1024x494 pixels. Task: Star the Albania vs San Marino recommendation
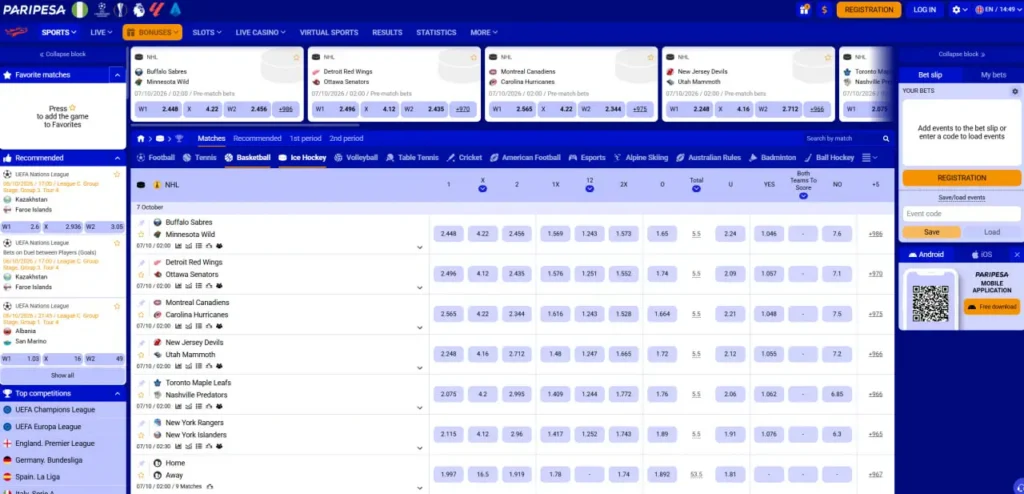[117, 306]
